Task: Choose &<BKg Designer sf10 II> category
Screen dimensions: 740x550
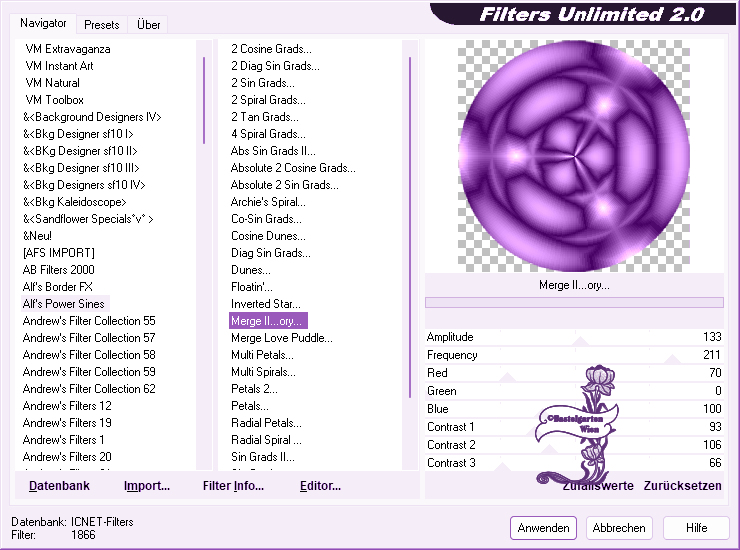Action: pos(80,151)
